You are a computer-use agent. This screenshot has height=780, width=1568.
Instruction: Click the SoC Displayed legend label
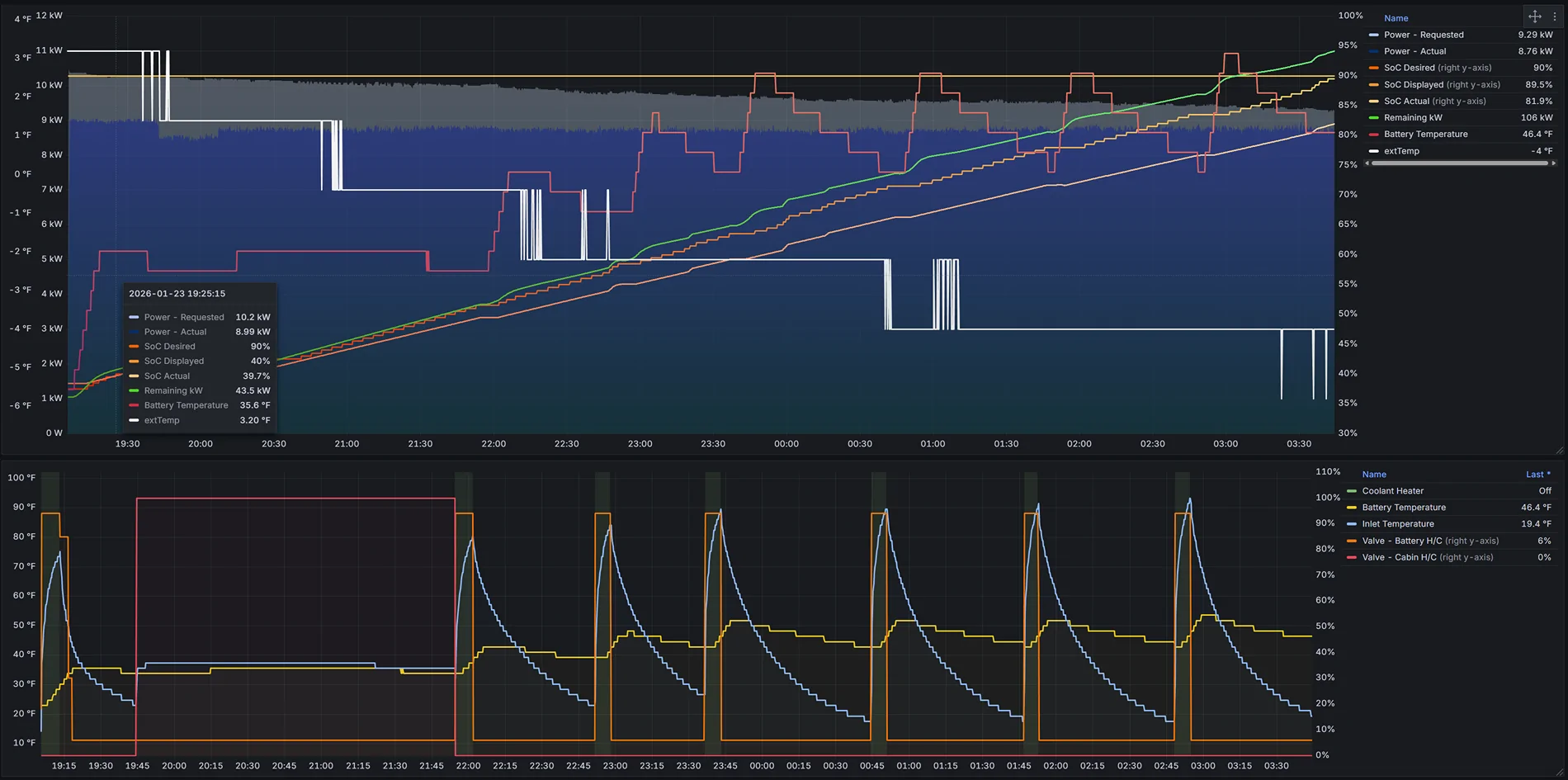click(1413, 84)
